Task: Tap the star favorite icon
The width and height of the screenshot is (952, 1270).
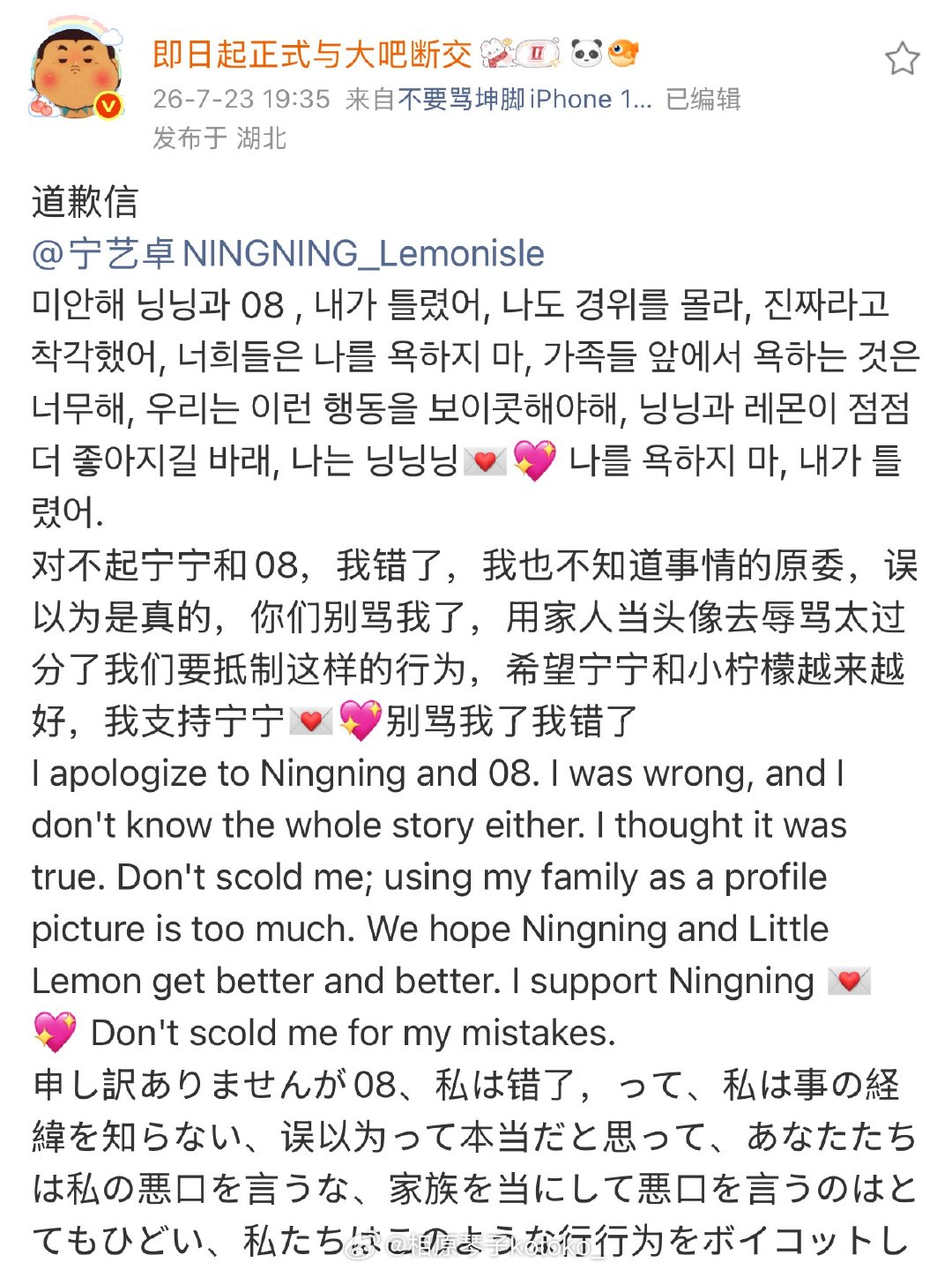Action: [902, 58]
